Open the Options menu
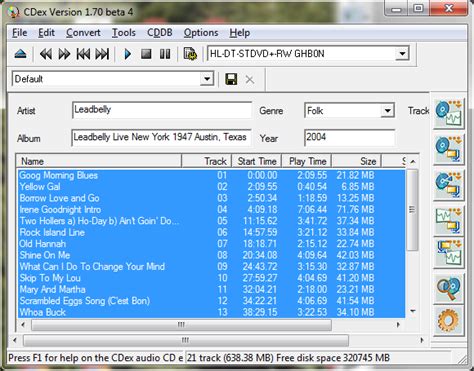 click(201, 33)
